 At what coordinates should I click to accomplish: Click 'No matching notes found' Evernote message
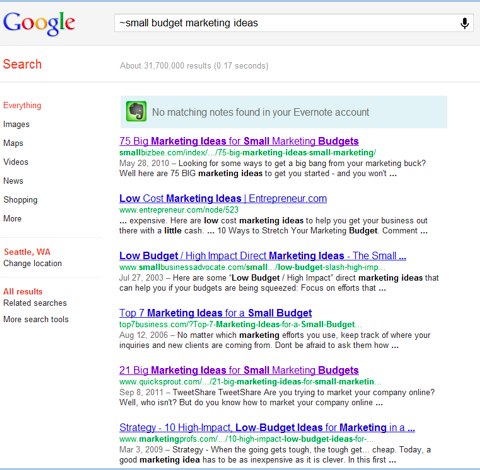pyautogui.click(x=261, y=112)
